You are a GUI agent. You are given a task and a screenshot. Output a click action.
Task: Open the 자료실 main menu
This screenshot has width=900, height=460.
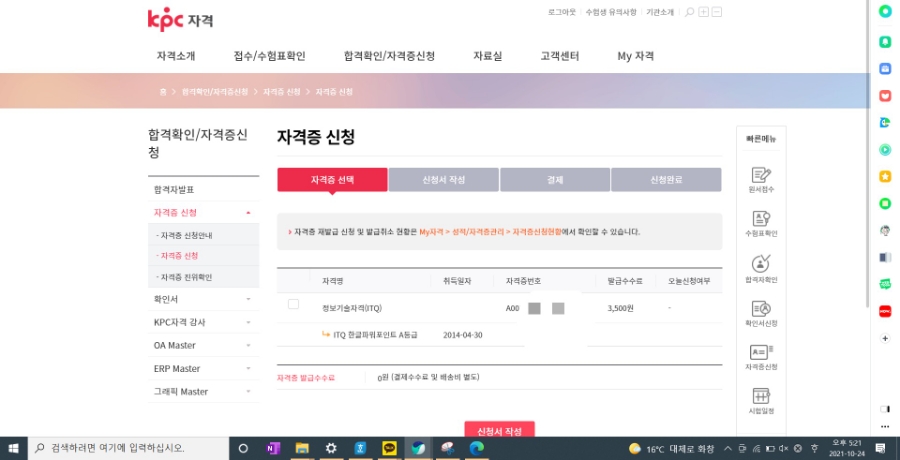click(488, 56)
